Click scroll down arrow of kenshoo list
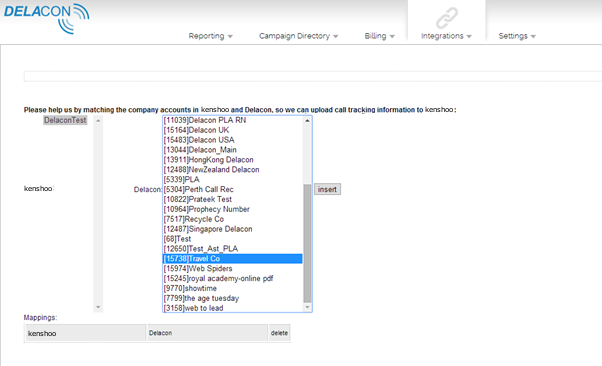 [98, 307]
